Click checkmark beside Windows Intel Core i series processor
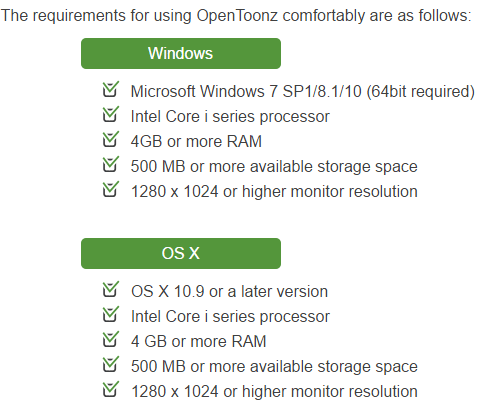Viewport: 477px width, 402px height. coord(111,114)
